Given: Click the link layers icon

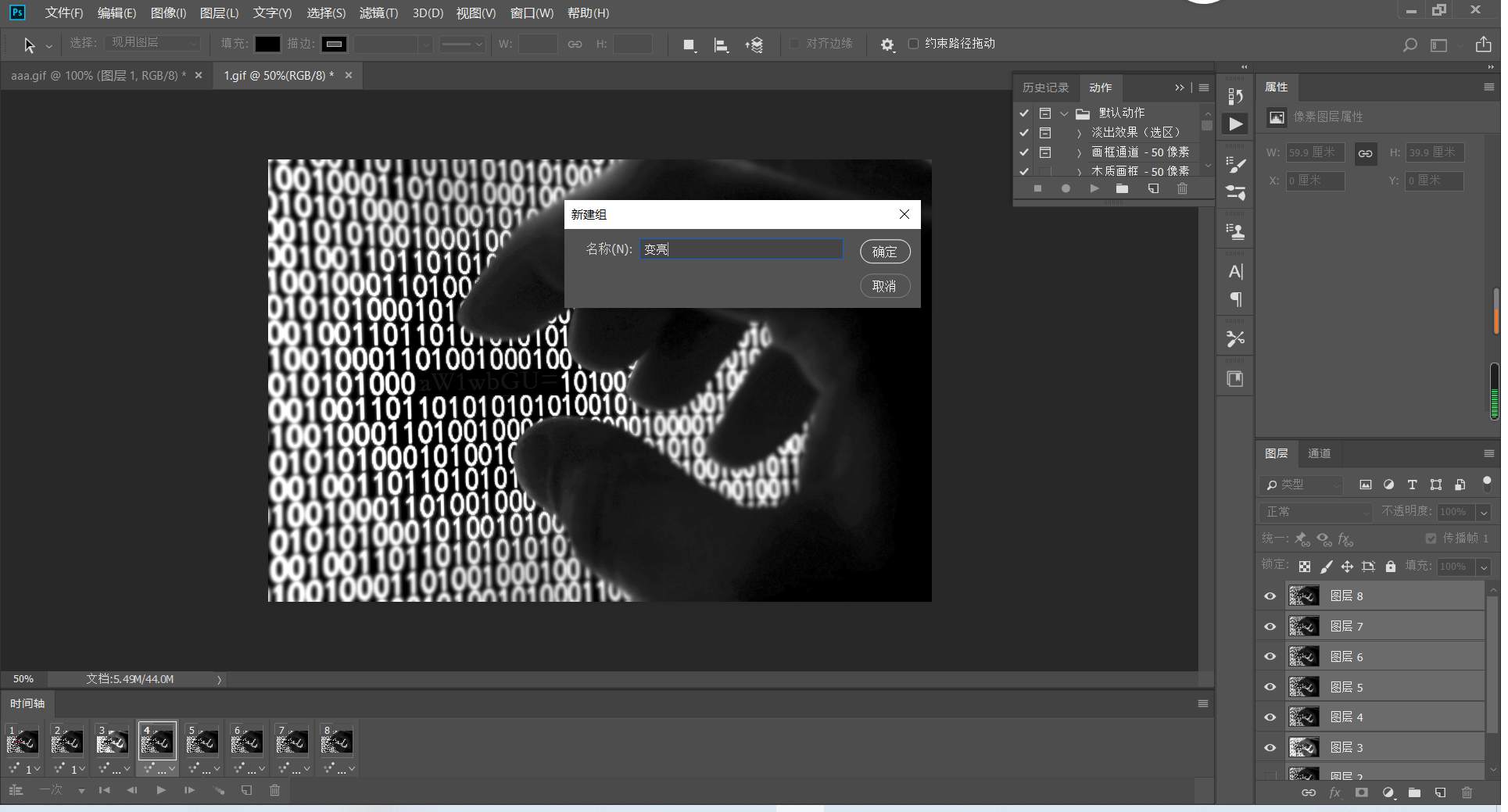Looking at the screenshot, I should (x=1308, y=792).
